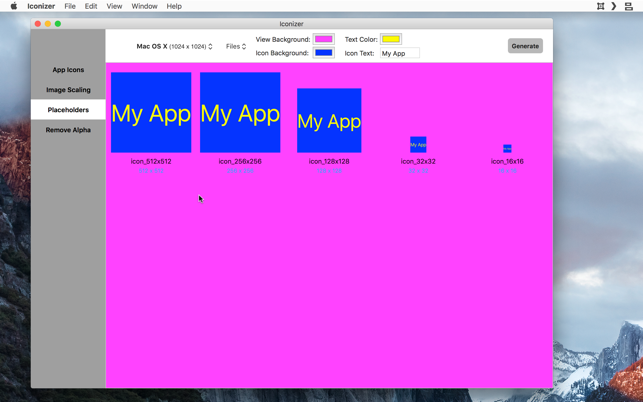
Task: Select the icon_256x256 placeholder image
Action: [x=240, y=112]
